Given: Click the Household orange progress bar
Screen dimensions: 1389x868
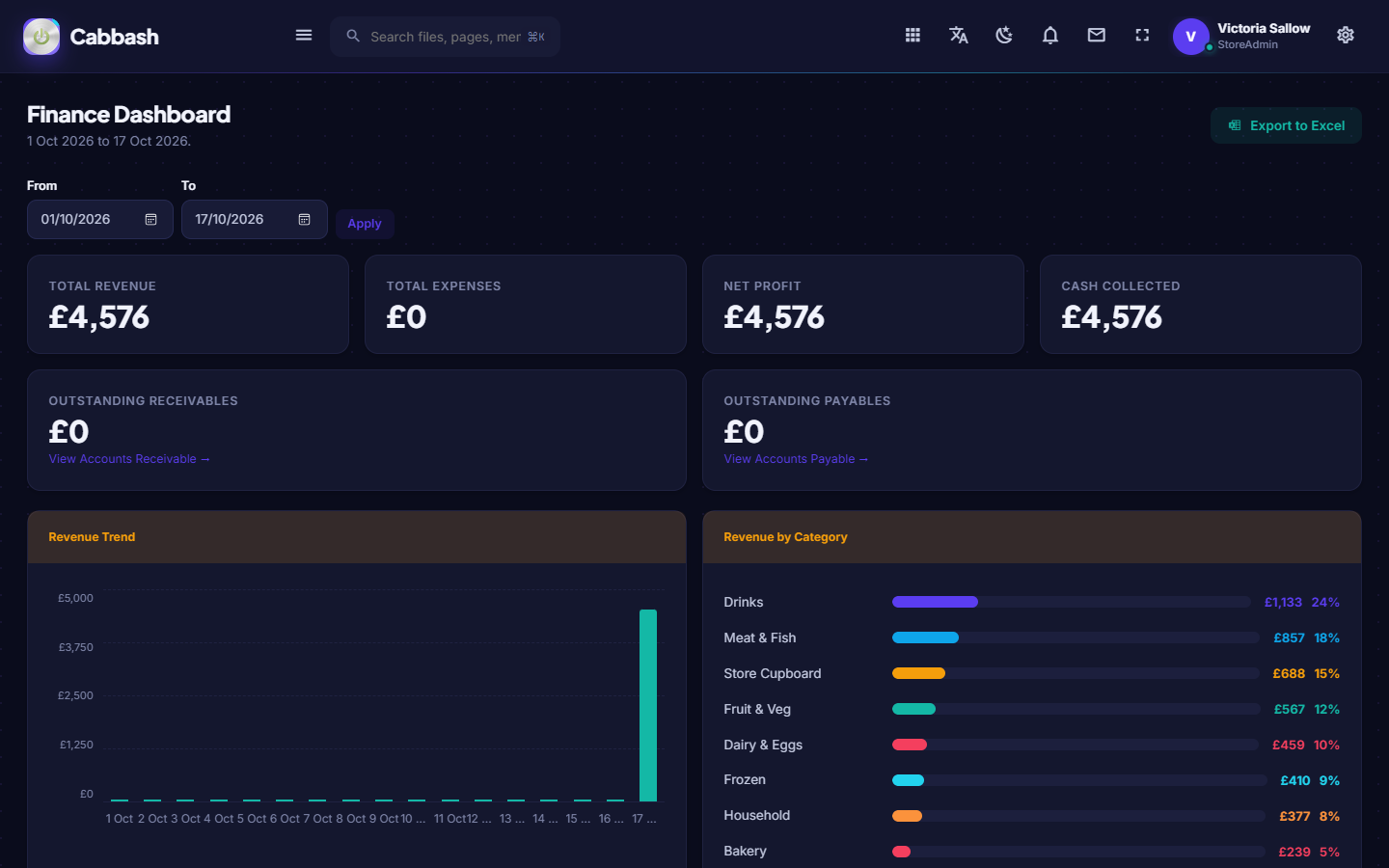Looking at the screenshot, I should pos(907,816).
